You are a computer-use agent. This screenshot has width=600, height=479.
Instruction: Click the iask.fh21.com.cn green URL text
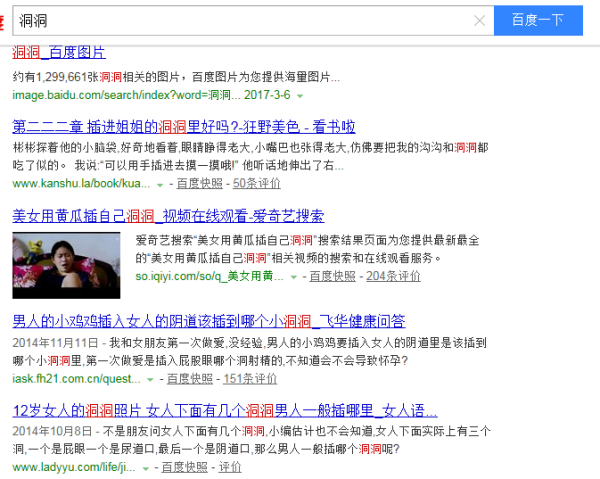click(x=76, y=379)
